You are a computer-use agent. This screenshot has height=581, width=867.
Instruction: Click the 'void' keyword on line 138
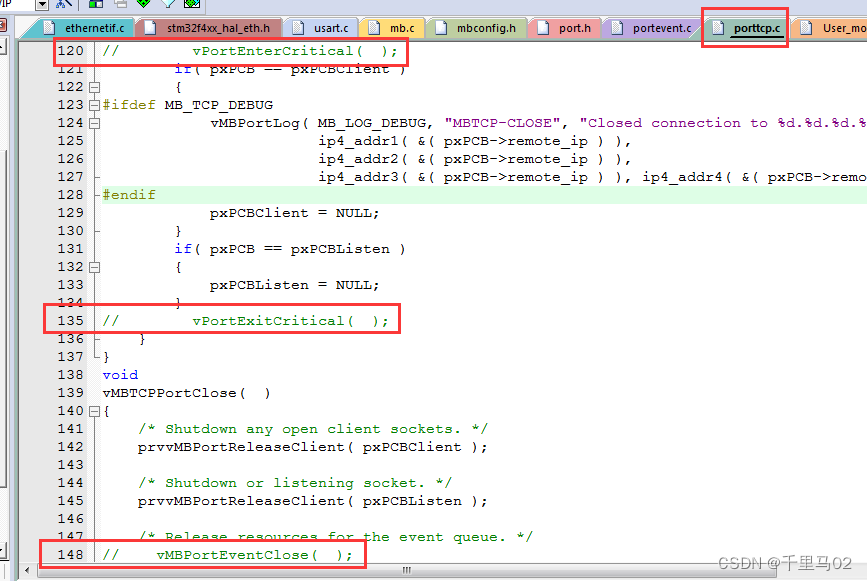pyautogui.click(x=120, y=375)
